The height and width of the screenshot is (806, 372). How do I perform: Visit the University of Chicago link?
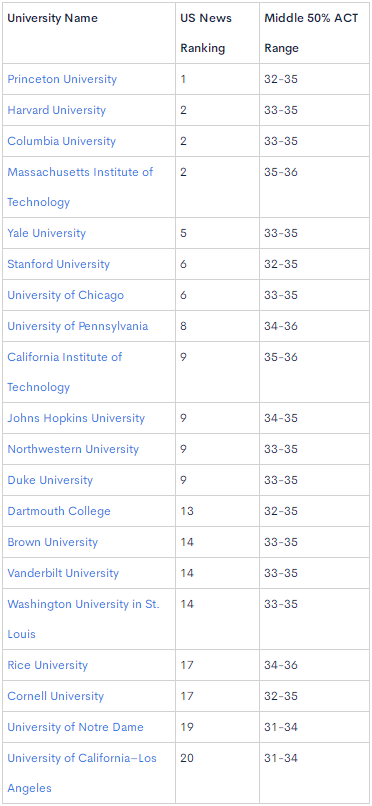click(x=66, y=295)
